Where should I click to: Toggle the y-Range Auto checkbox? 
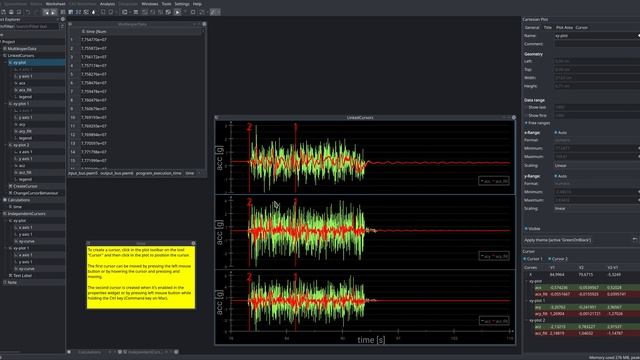click(556, 176)
